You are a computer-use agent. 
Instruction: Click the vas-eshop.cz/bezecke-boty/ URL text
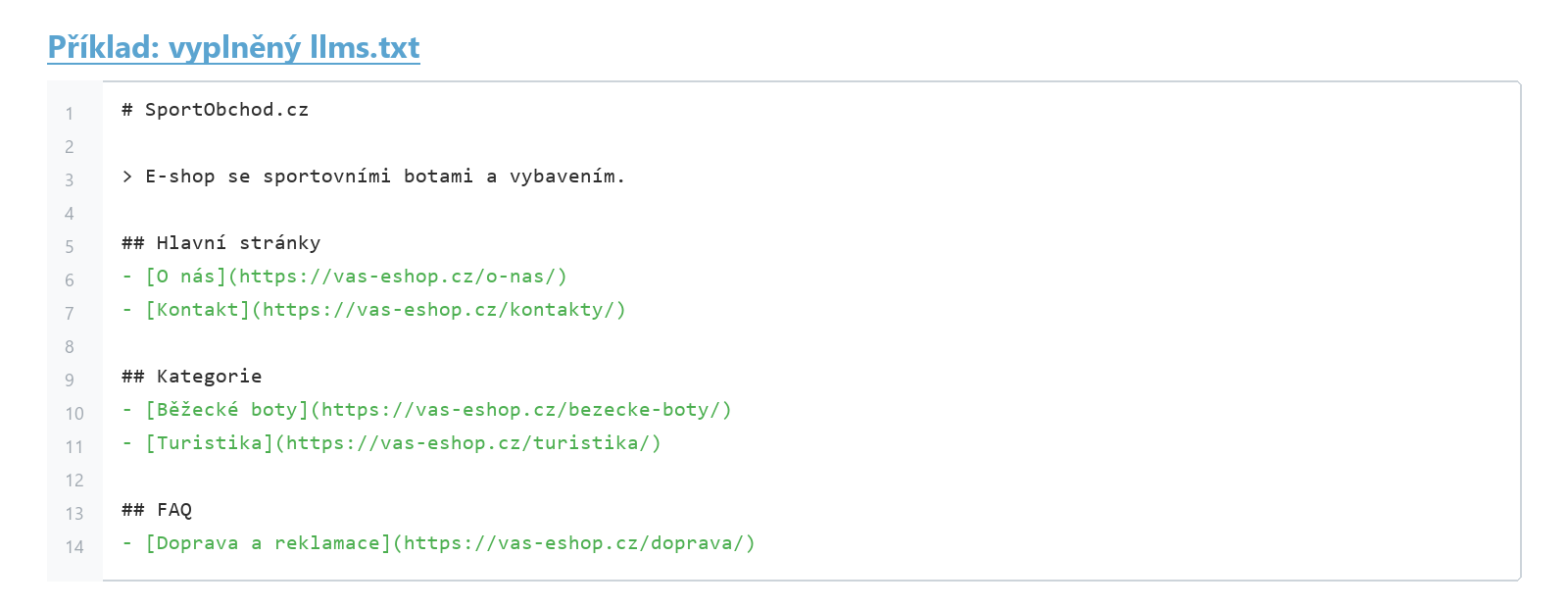tap(521, 410)
